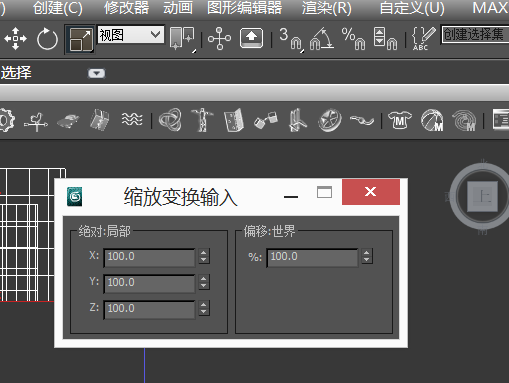The image size is (509, 383).
Task: Click the X field spinner arrows
Action: (204, 256)
